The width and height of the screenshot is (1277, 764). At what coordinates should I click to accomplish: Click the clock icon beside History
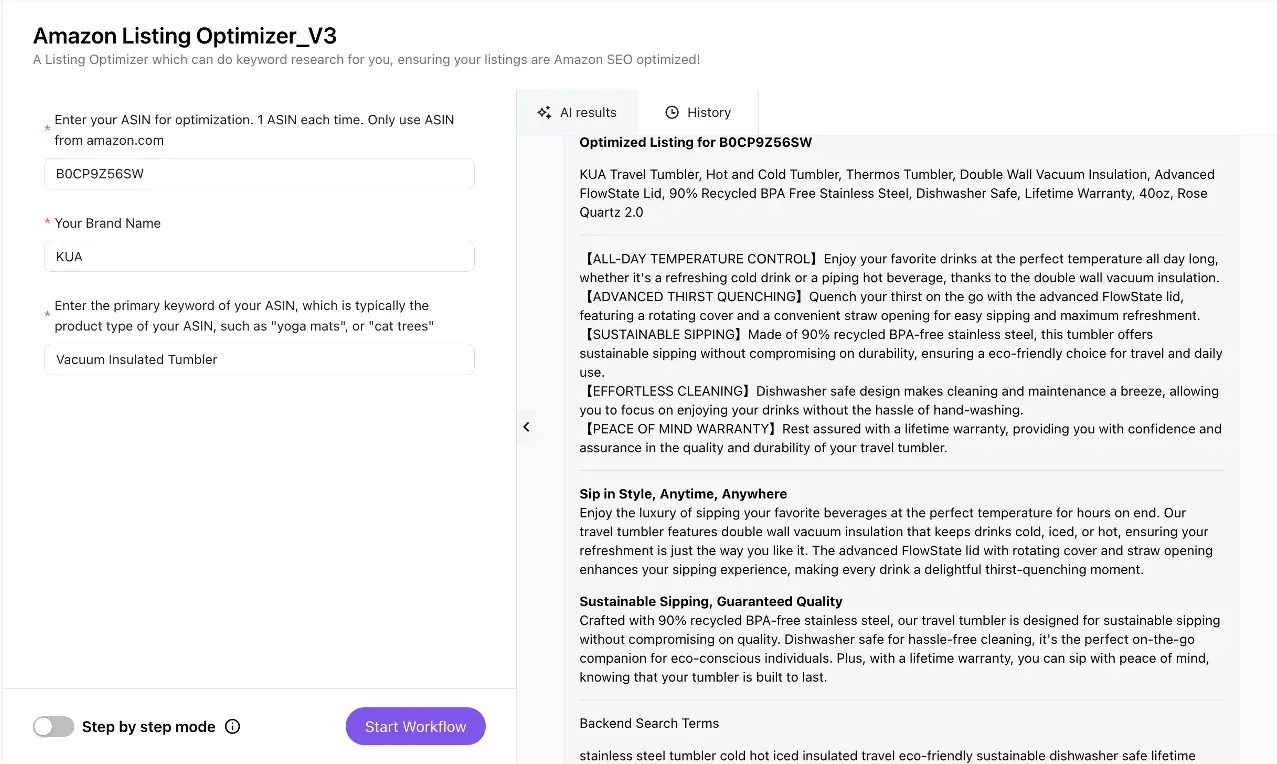(672, 113)
